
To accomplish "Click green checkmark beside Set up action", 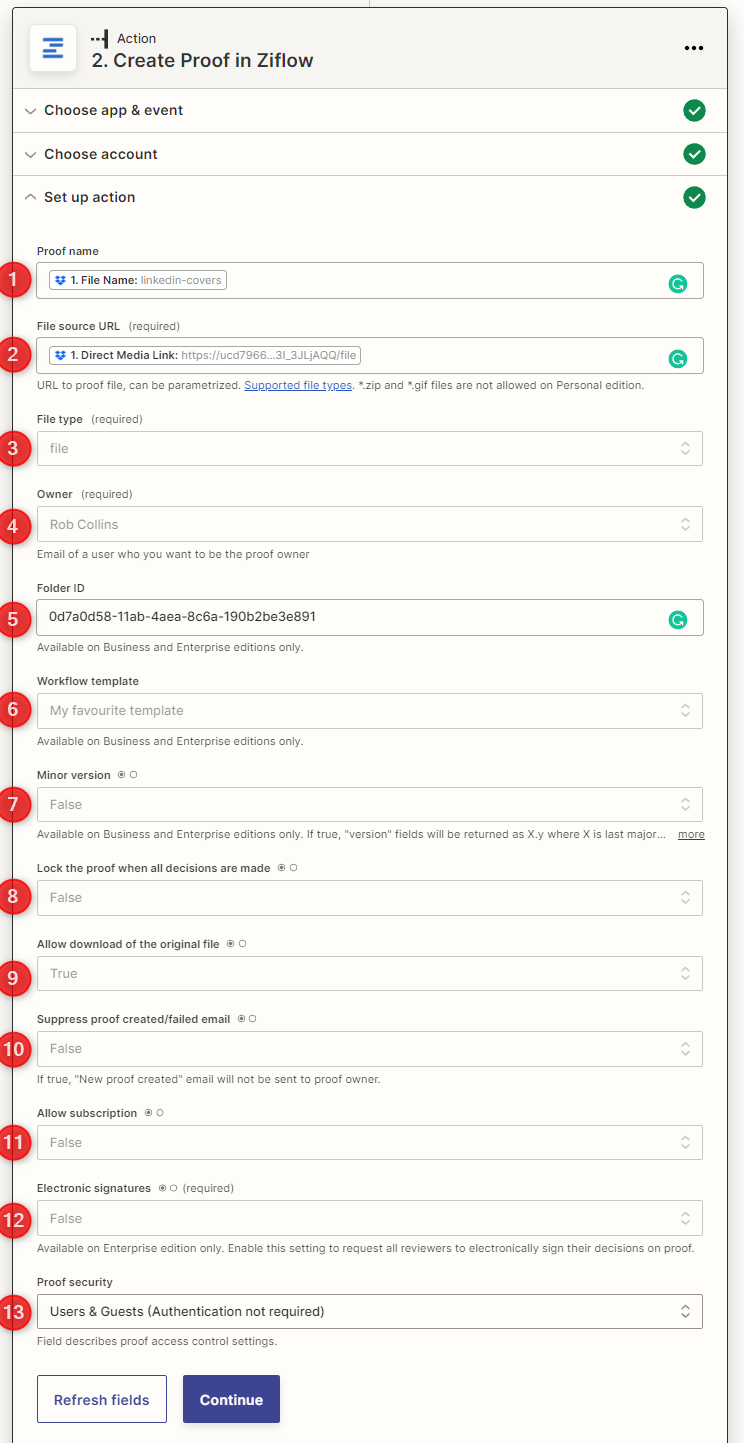I will click(694, 198).
